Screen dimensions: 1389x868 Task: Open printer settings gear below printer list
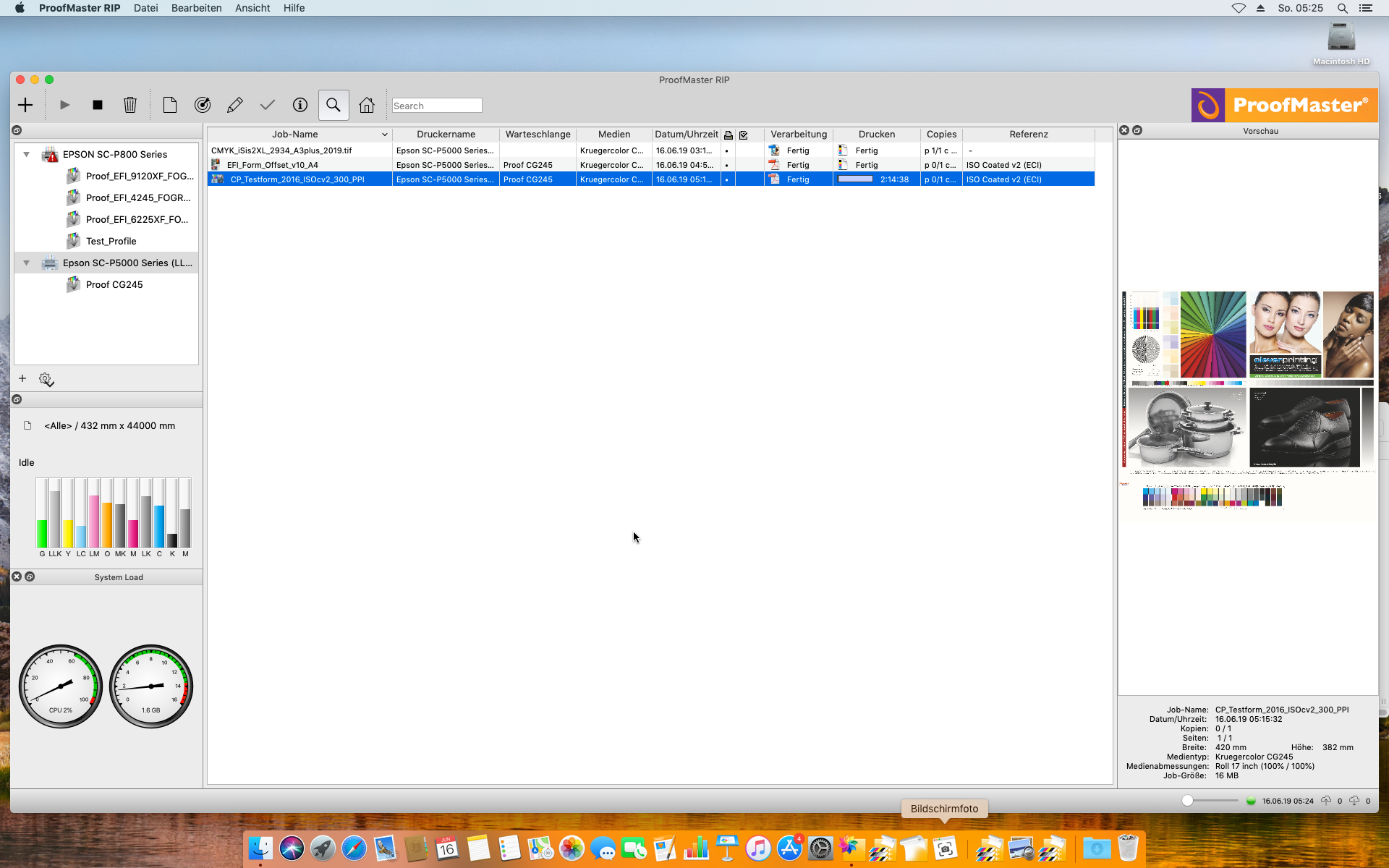(46, 379)
